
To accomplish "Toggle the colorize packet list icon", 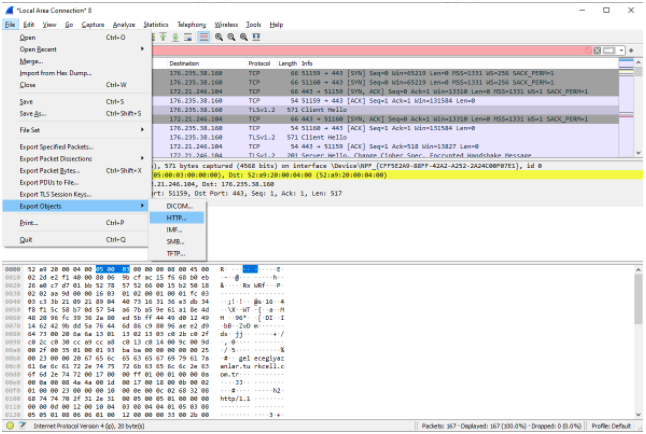I will (204, 37).
